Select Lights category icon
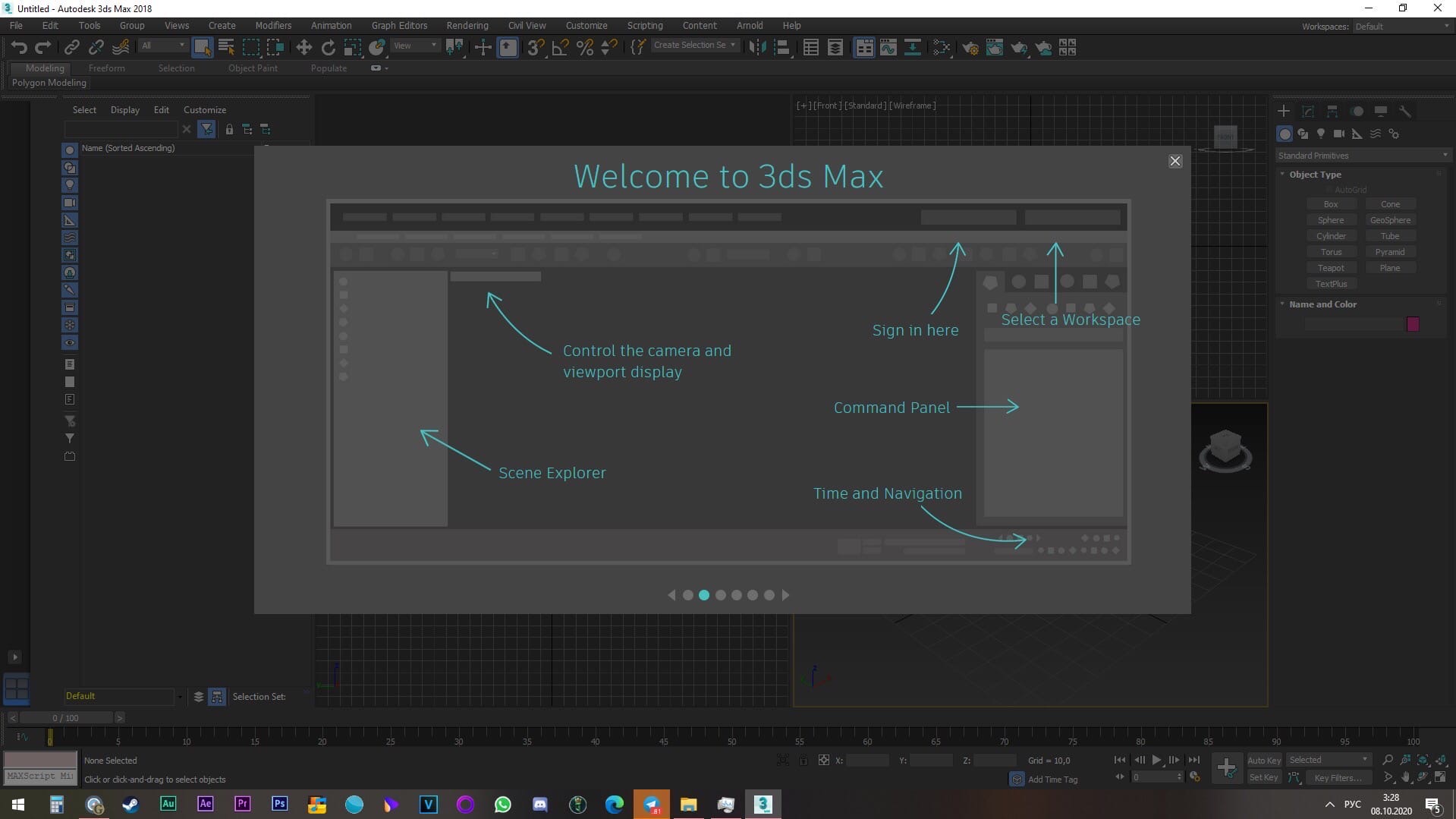This screenshot has height=819, width=1456. (1321, 134)
